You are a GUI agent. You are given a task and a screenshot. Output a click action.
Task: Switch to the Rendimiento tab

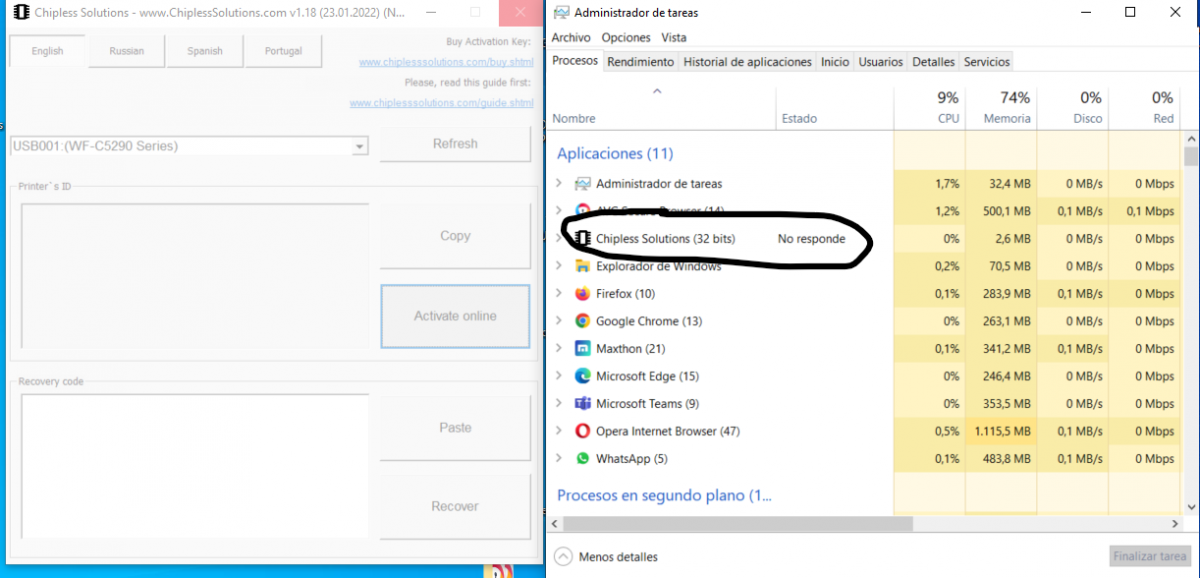click(x=640, y=62)
